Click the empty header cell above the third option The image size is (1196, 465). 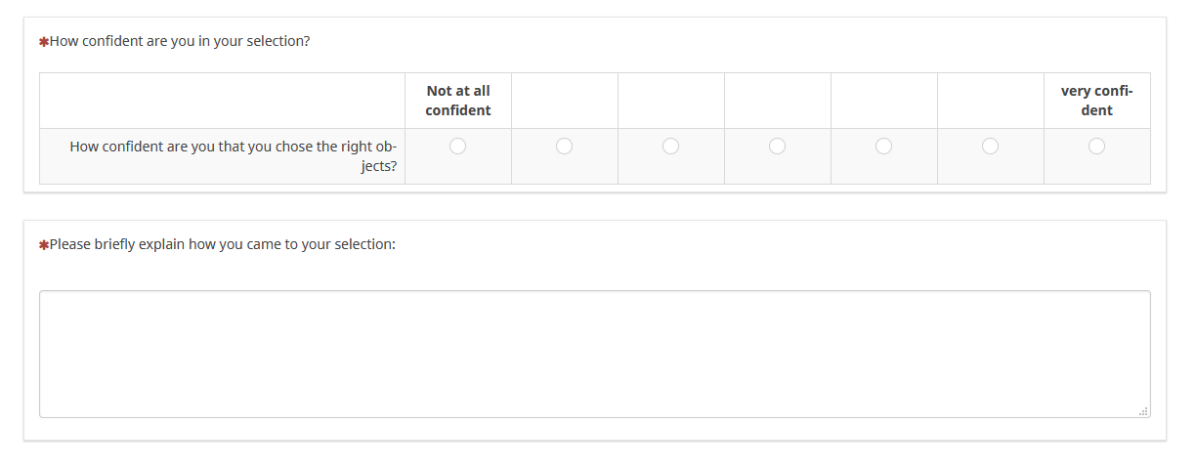click(671, 100)
